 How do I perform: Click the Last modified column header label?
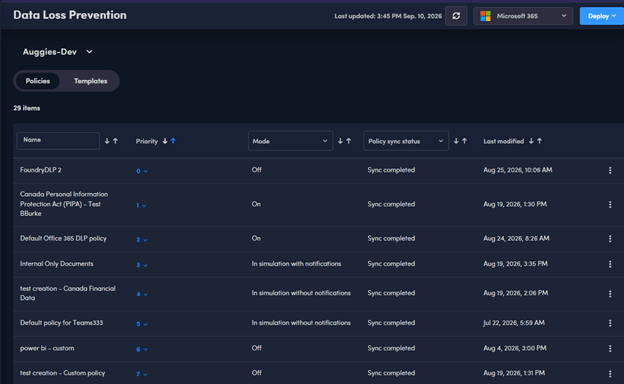pyautogui.click(x=503, y=141)
